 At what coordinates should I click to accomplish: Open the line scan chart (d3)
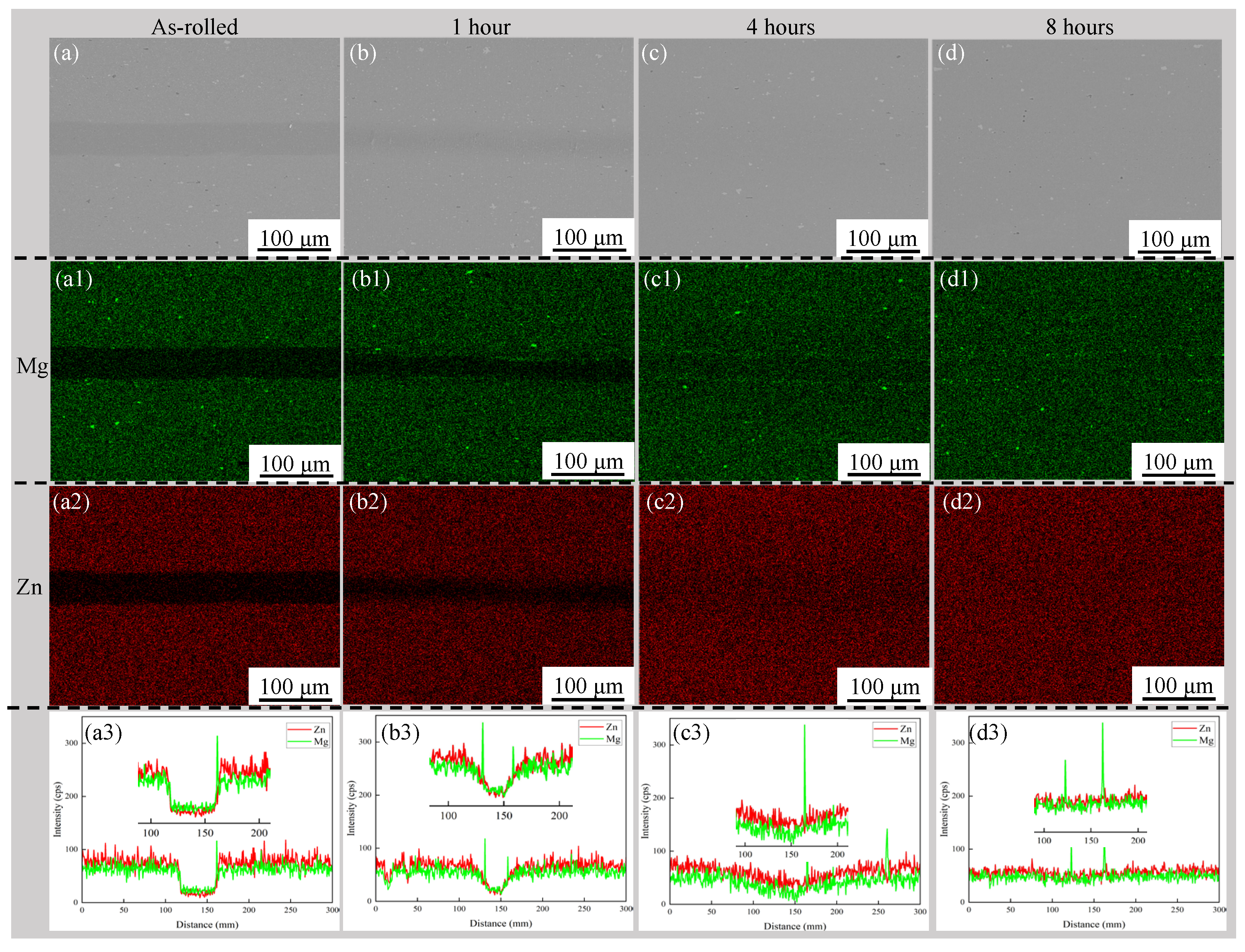[1080, 822]
